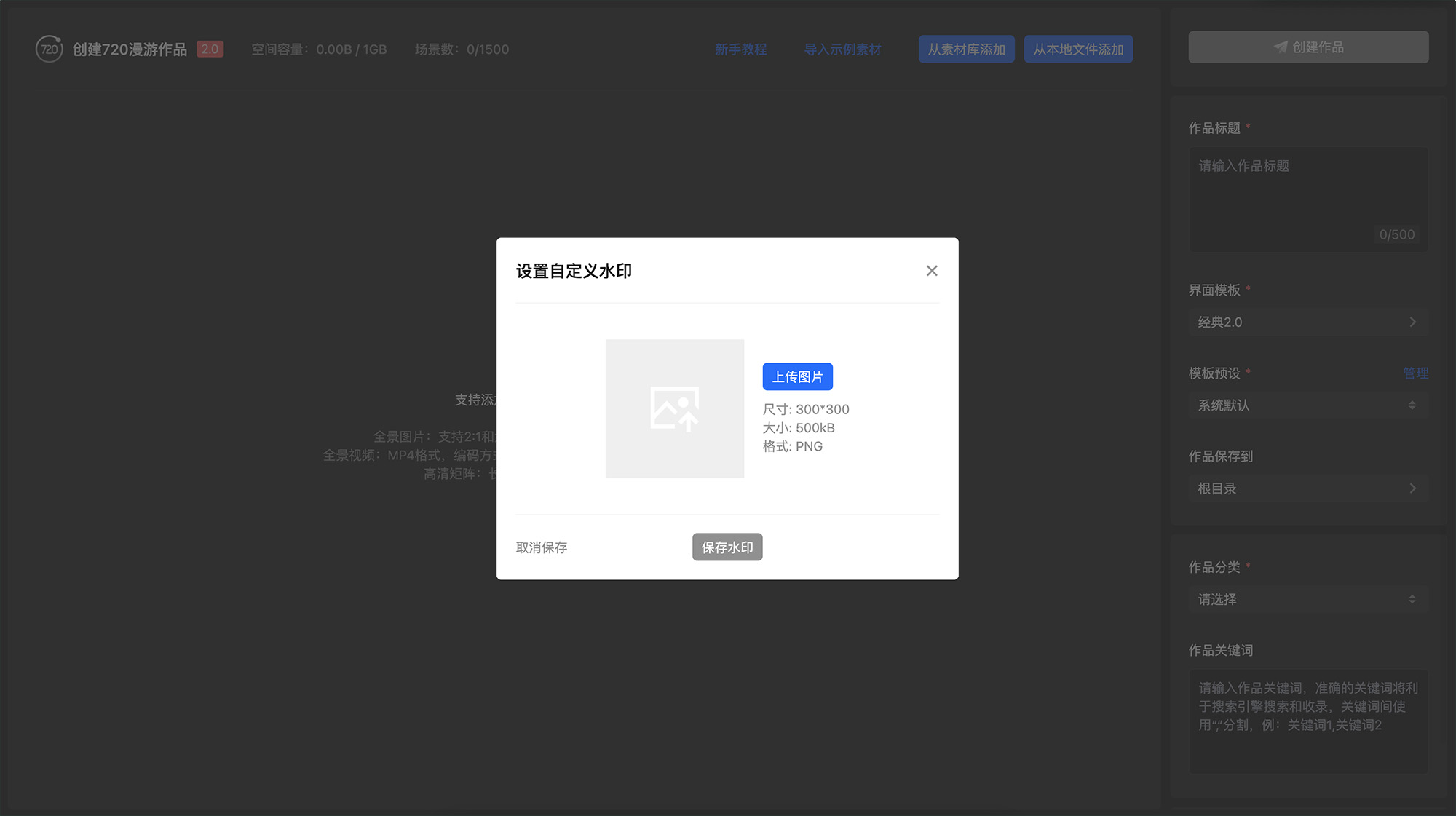The height and width of the screenshot is (816, 1456).
Task: Click the watermark image placeholder
Action: [674, 408]
